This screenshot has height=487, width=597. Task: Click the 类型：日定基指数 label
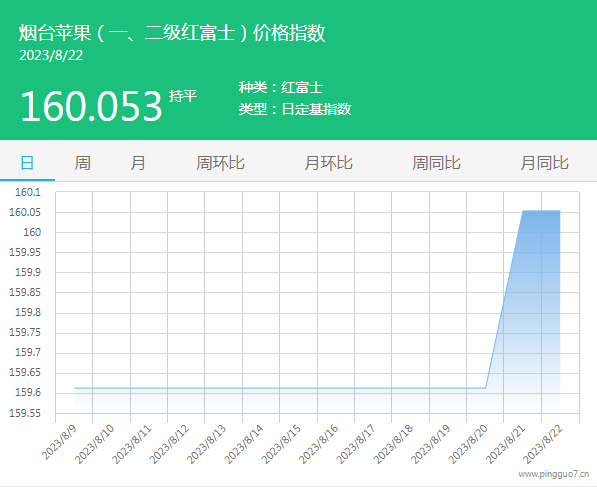pos(295,109)
